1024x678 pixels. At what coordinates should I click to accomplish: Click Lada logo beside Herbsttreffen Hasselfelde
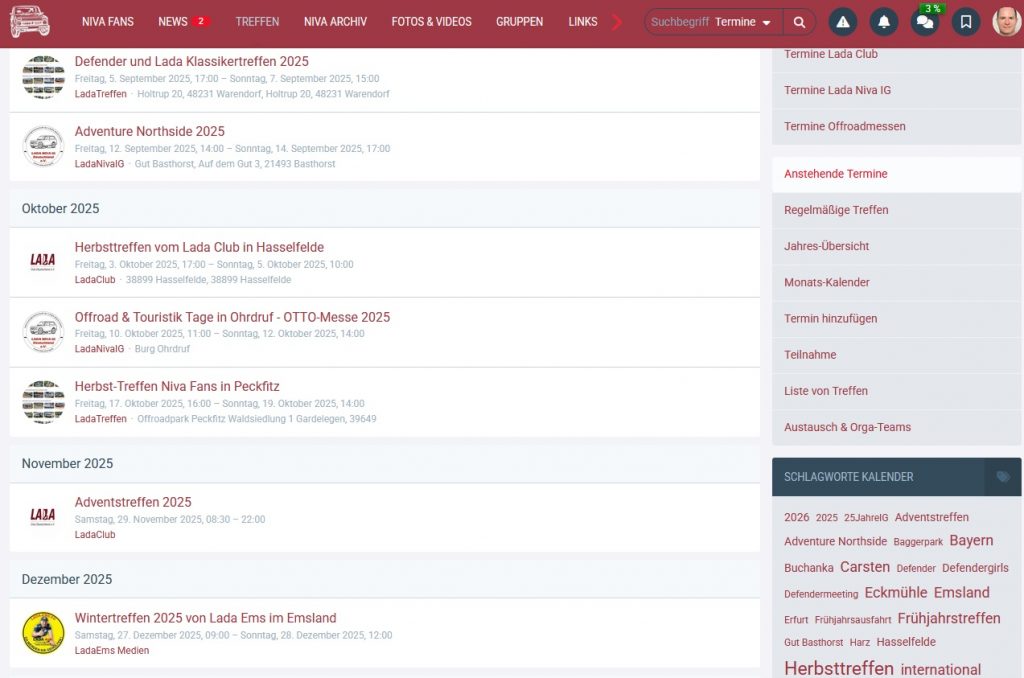tap(43, 262)
